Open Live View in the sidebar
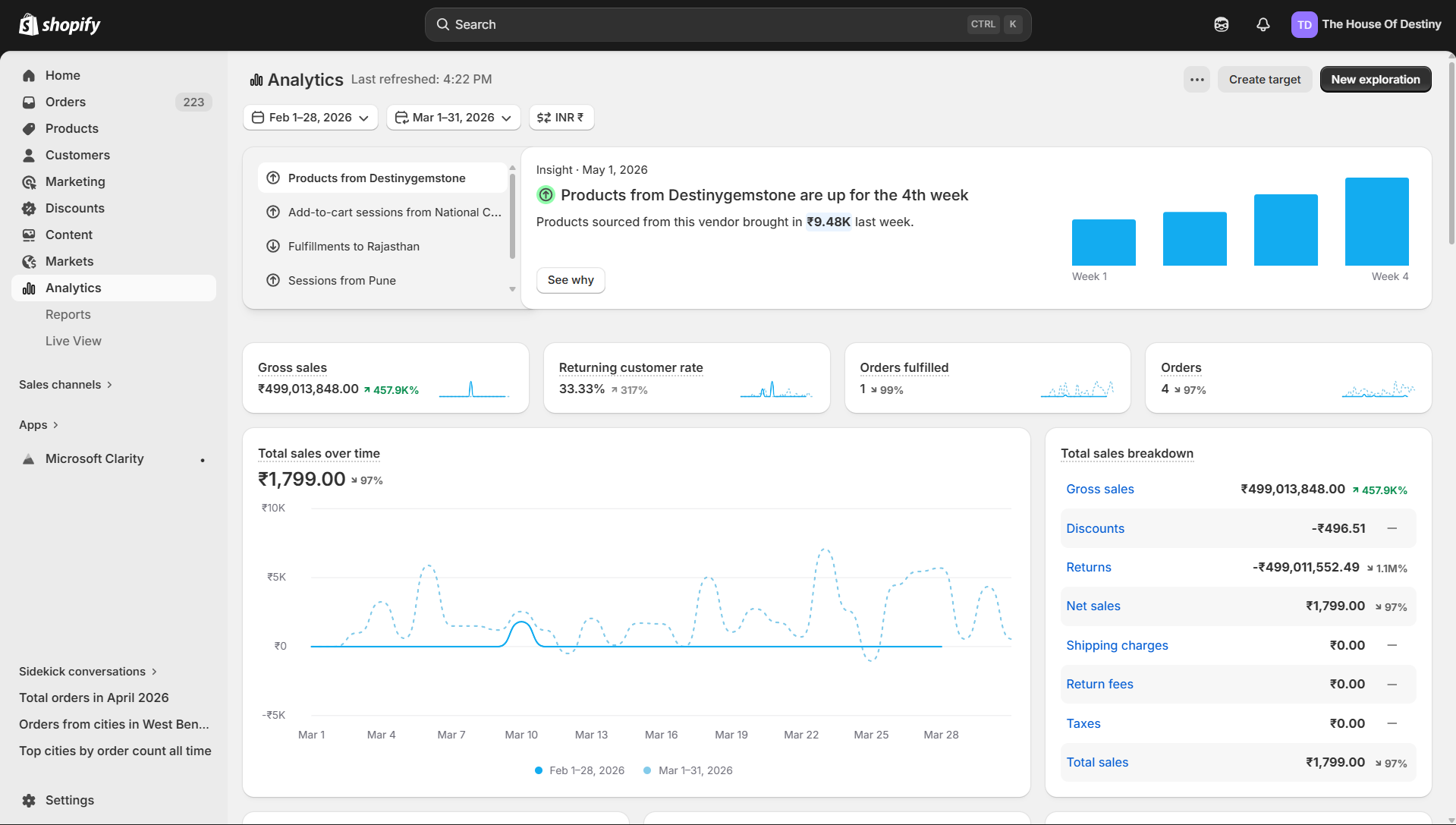 [x=73, y=341]
